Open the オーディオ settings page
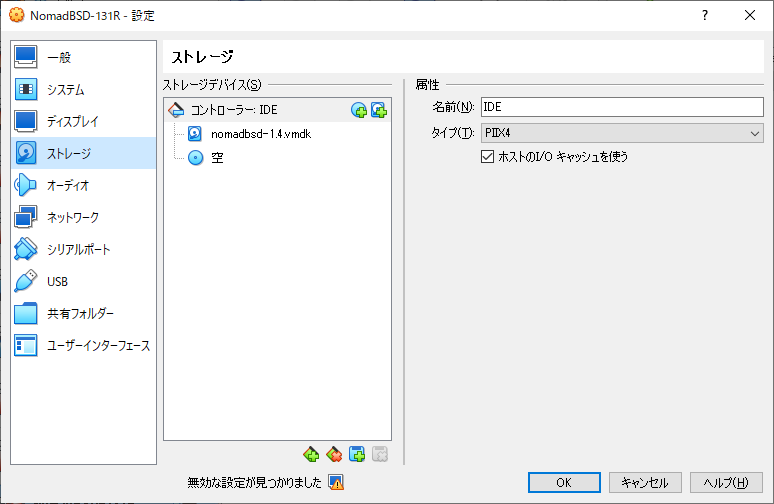The image size is (774, 504). click(x=83, y=186)
